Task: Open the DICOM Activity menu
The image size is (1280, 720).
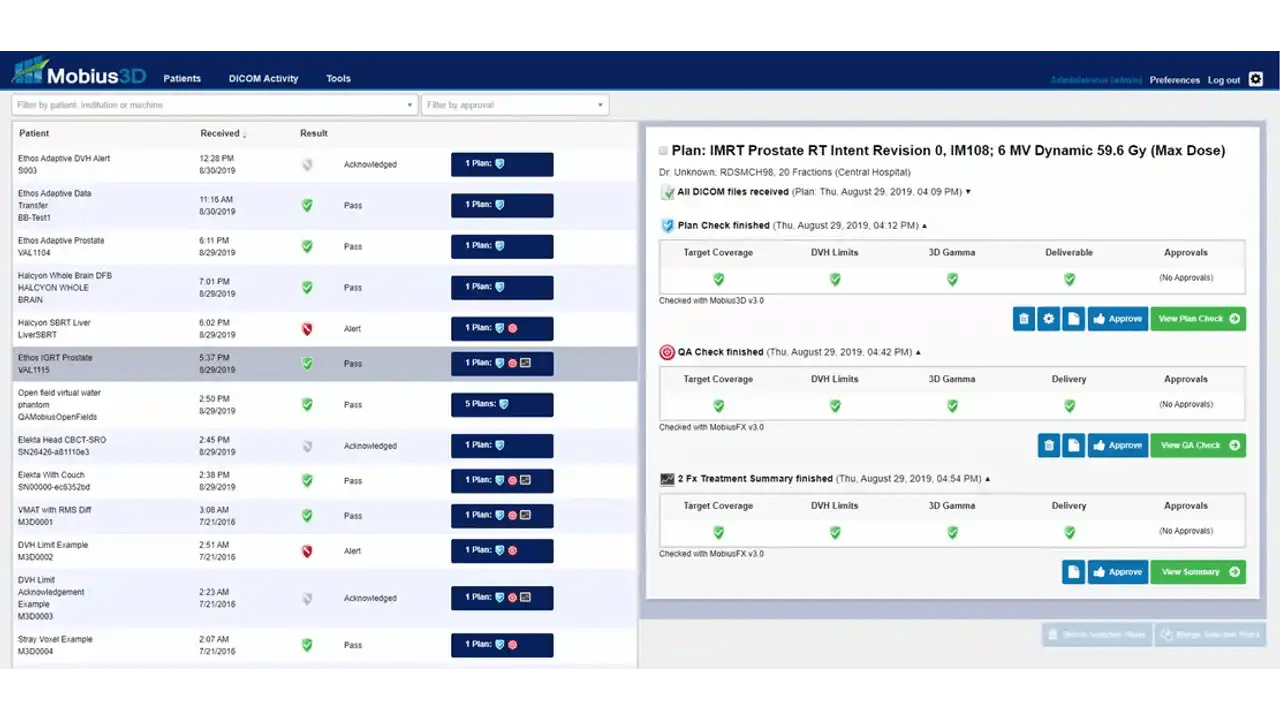Action: click(263, 79)
